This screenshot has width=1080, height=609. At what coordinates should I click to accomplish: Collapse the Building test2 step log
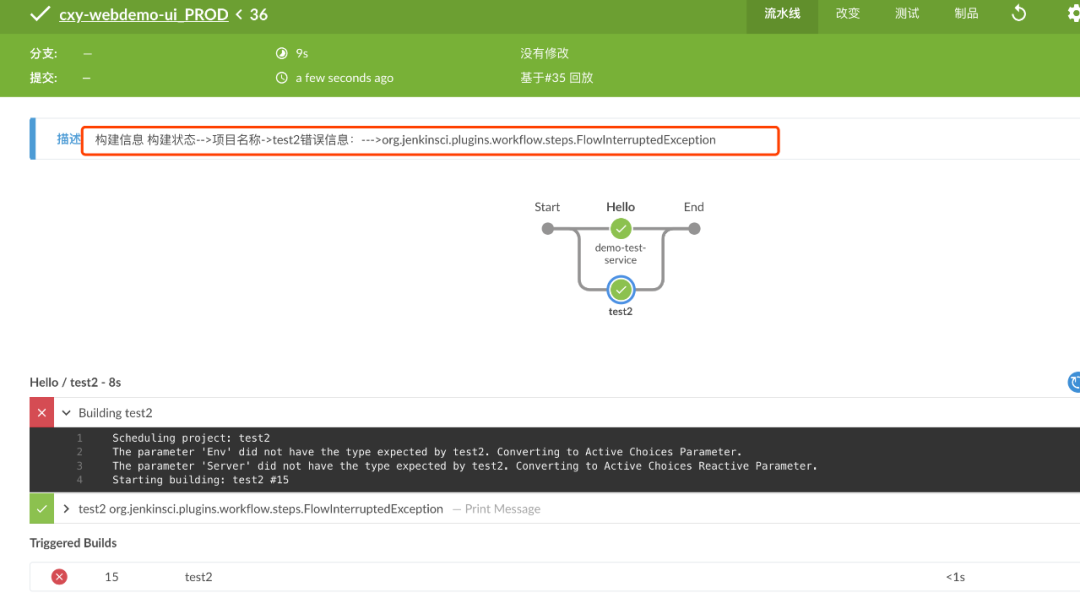tap(67, 413)
